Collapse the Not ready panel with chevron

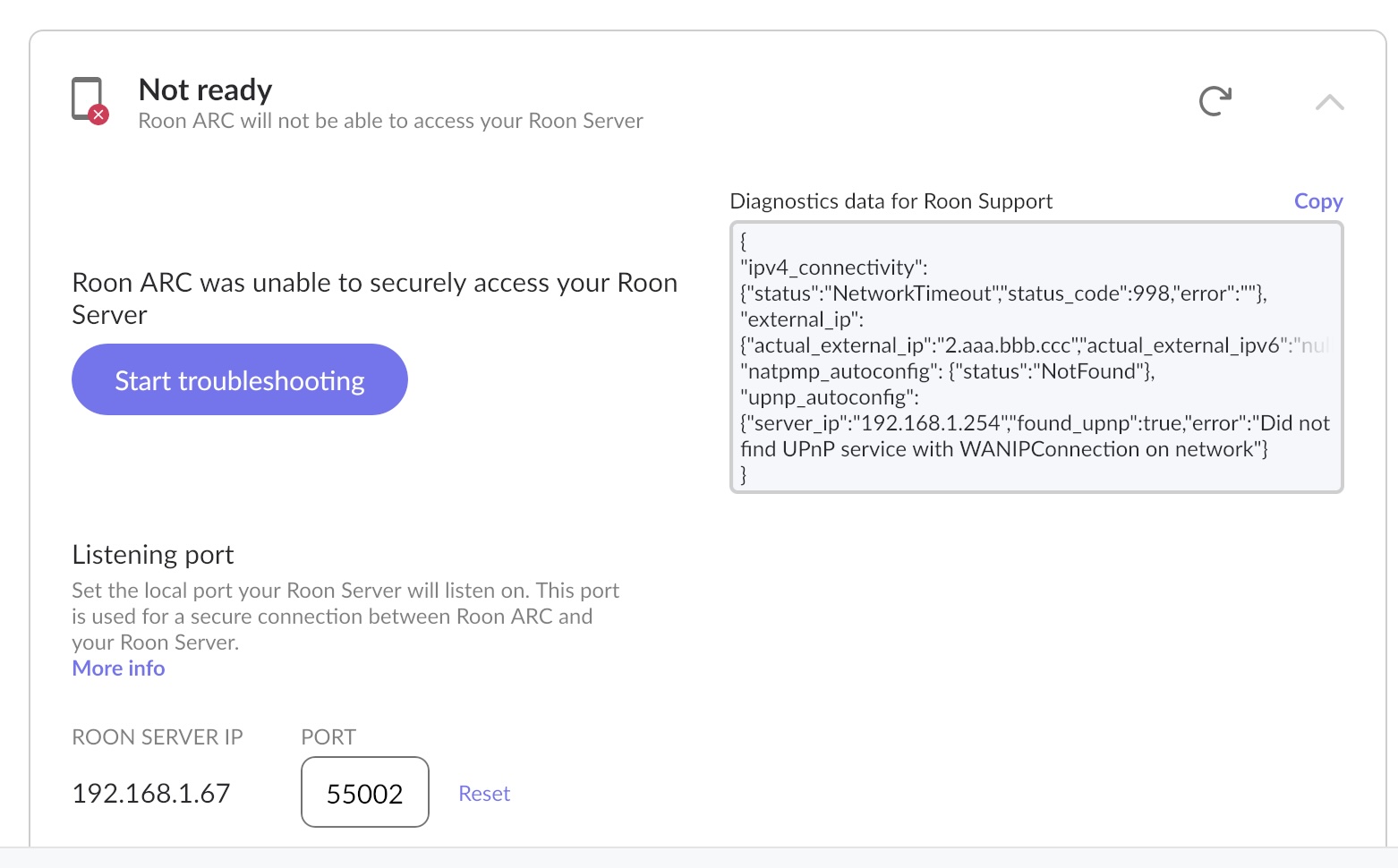click(x=1330, y=102)
